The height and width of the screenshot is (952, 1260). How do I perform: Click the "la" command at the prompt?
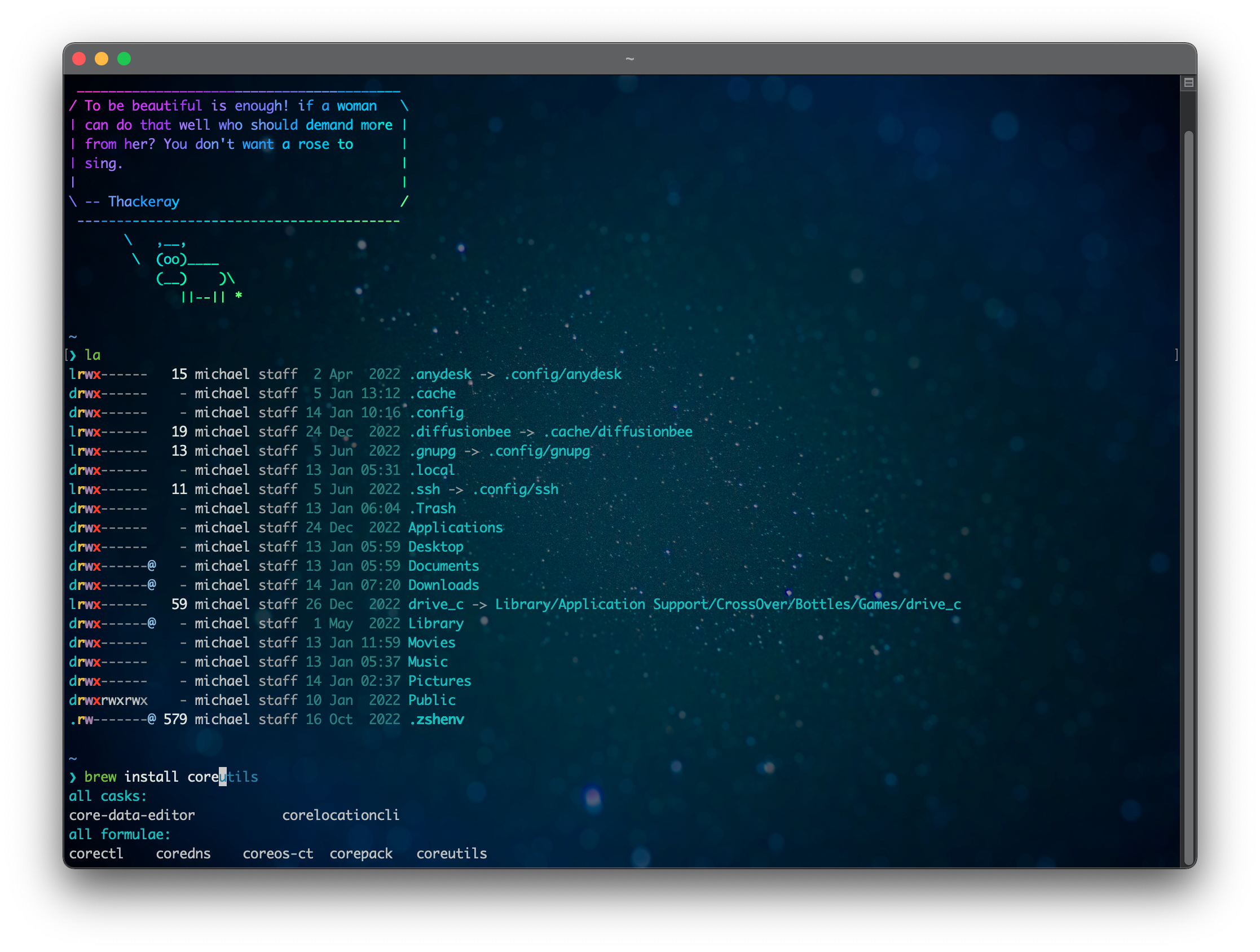tap(92, 355)
